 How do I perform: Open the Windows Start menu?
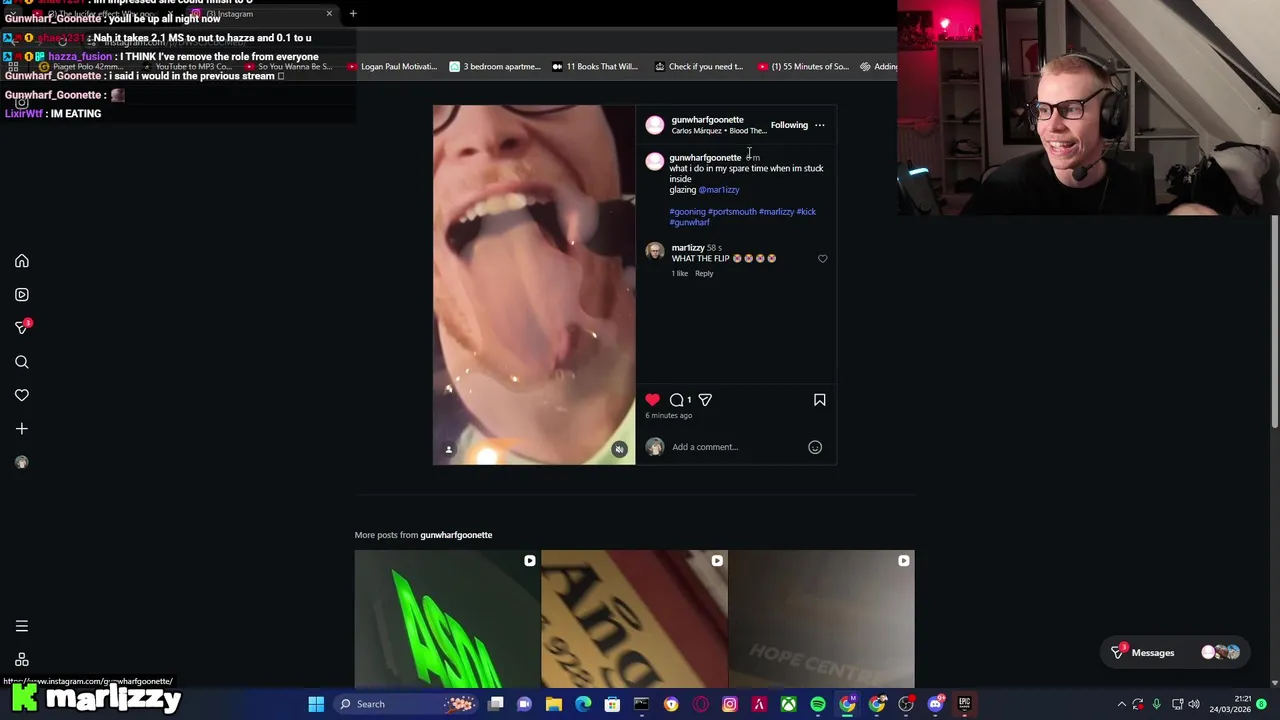316,704
